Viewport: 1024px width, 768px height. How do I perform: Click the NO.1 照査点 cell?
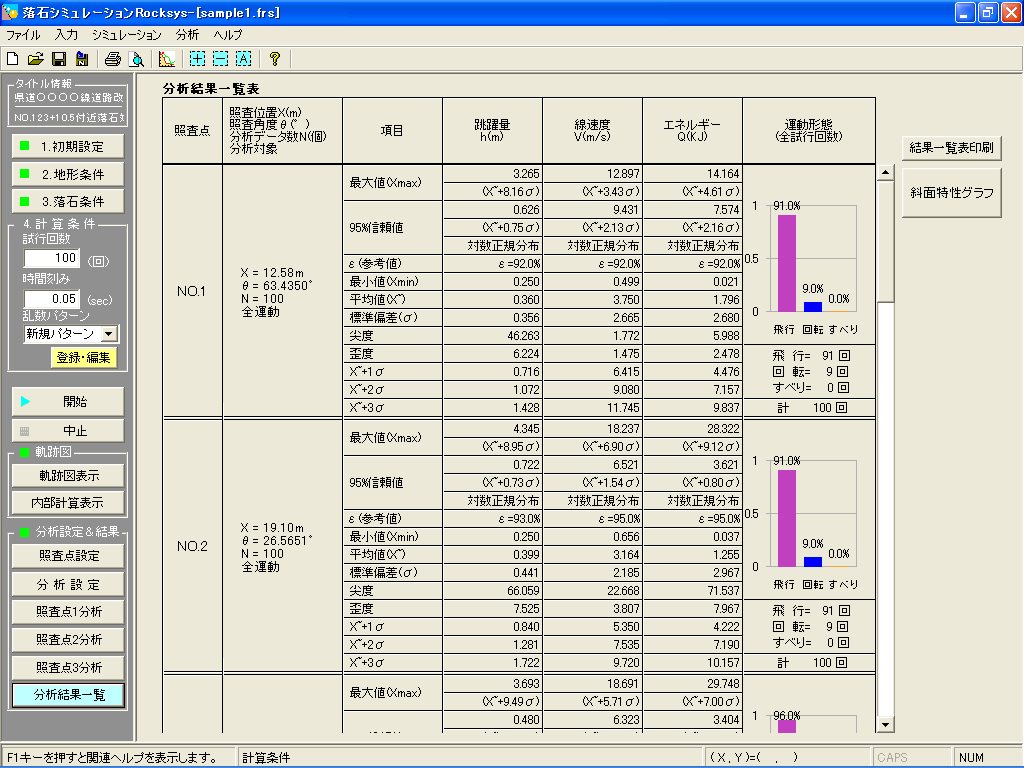point(192,291)
